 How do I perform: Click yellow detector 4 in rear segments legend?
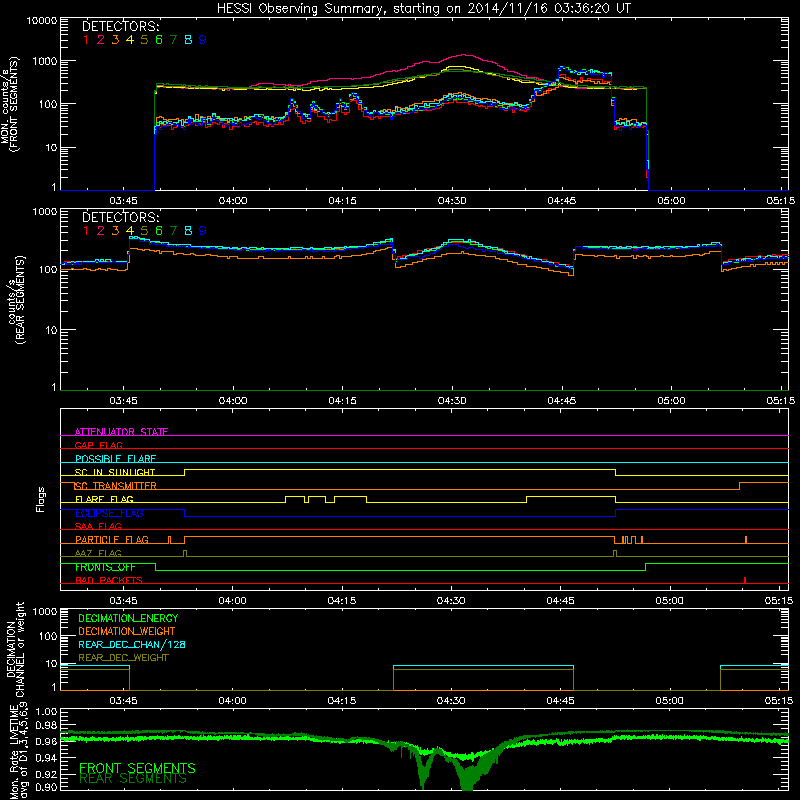[130, 231]
